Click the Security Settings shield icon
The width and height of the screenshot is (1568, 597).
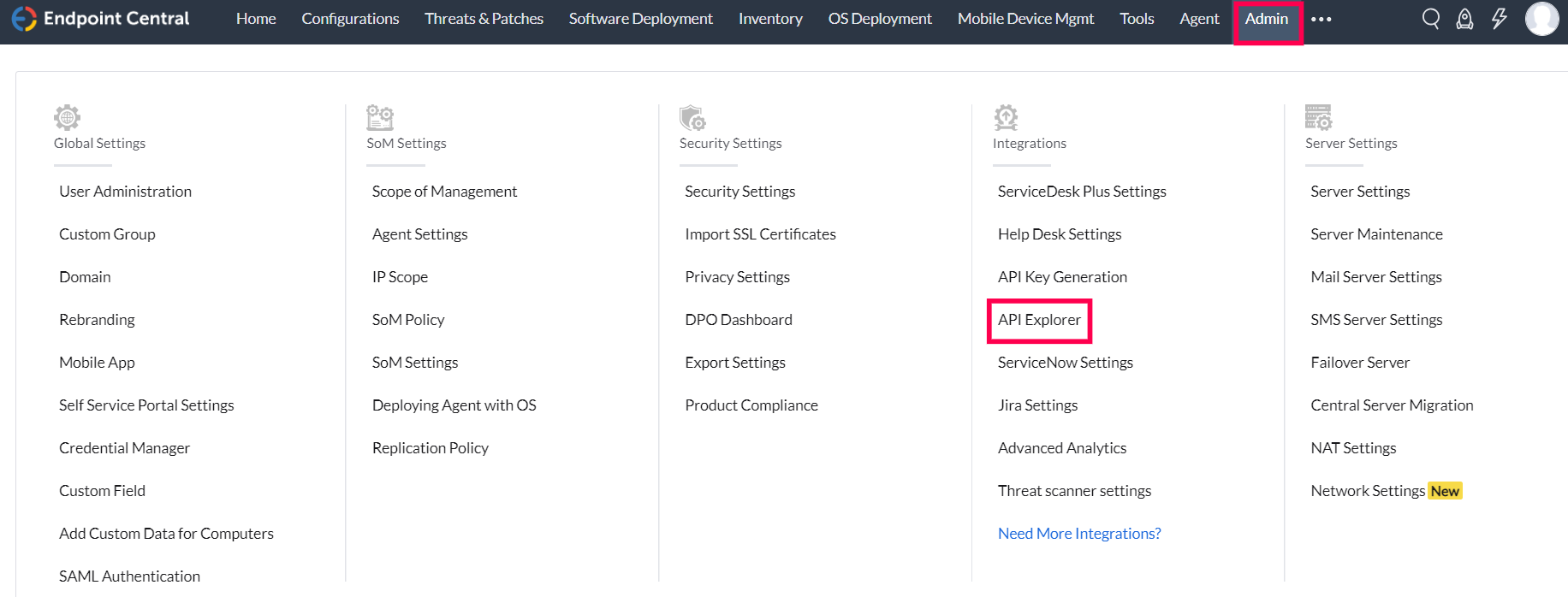pyautogui.click(x=692, y=117)
